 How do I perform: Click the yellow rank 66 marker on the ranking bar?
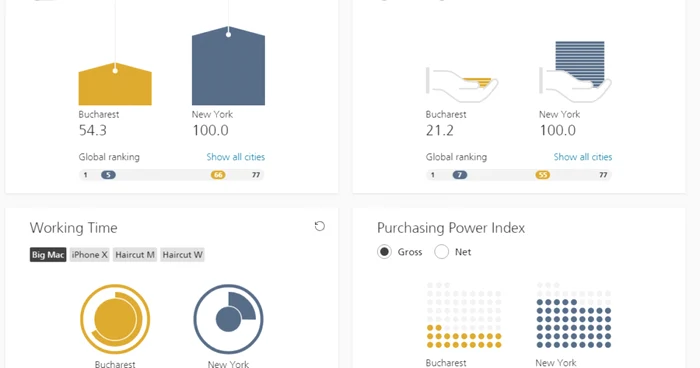218,175
